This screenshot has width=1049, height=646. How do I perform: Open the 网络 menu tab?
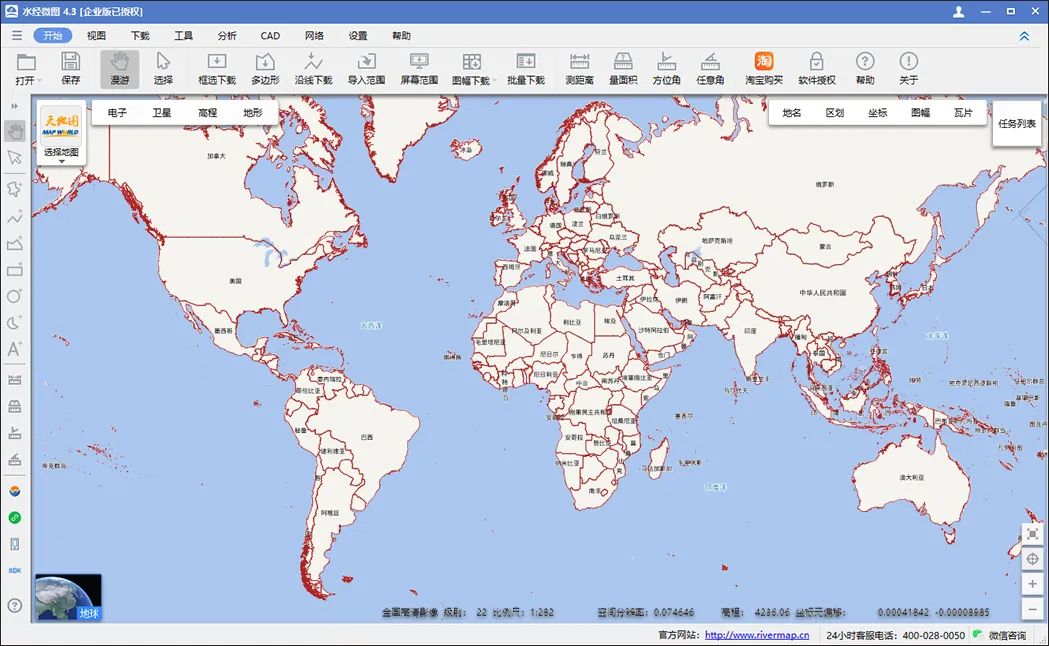click(x=314, y=35)
